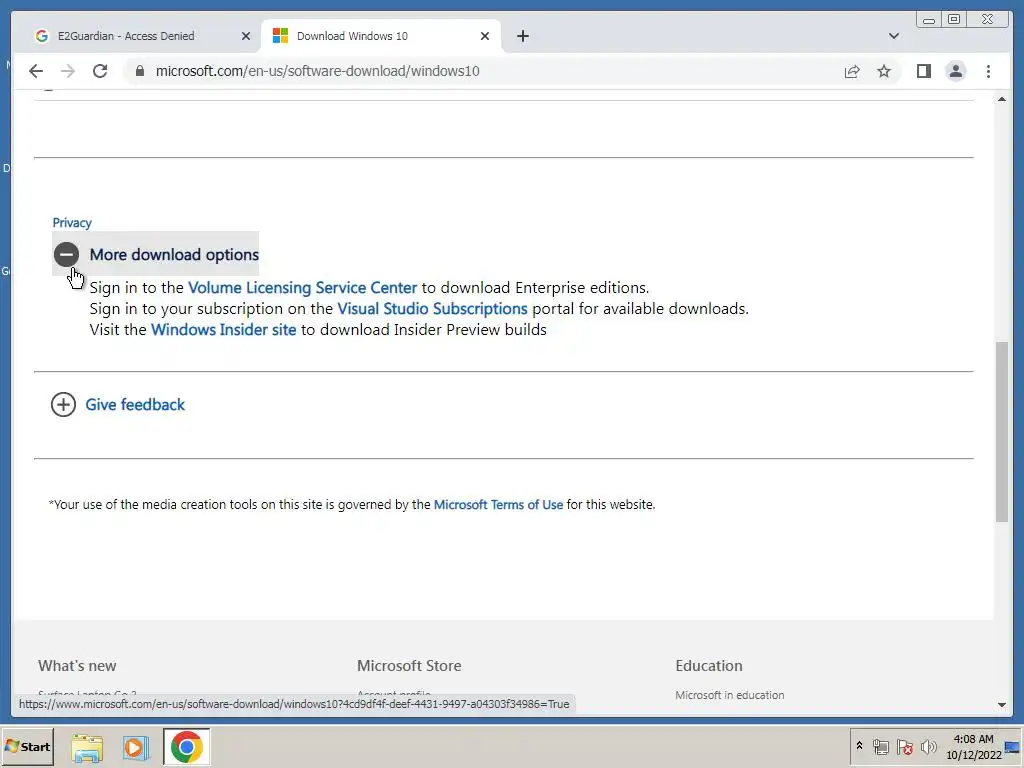
Task: Reload the current page
Action: [100, 71]
